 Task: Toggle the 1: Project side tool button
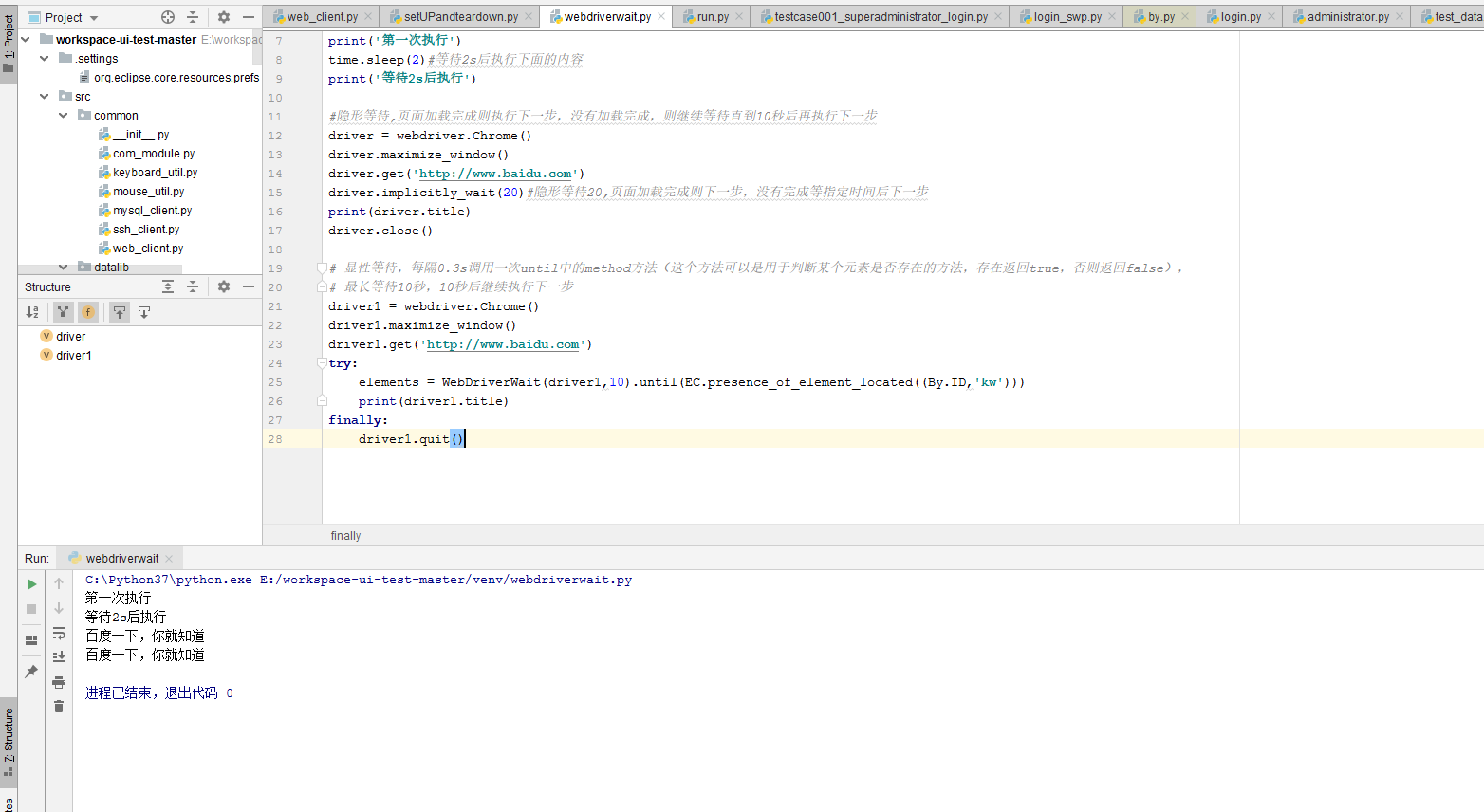click(9, 44)
